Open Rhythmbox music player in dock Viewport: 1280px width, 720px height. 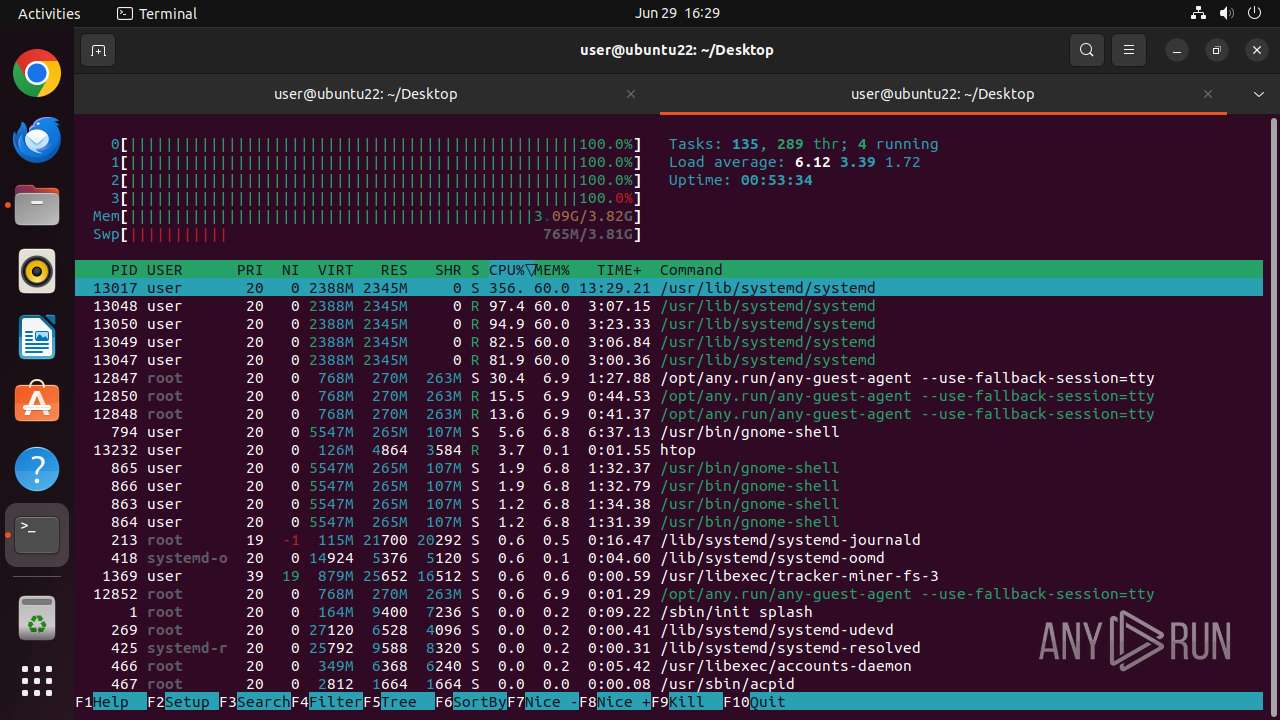click(37, 271)
